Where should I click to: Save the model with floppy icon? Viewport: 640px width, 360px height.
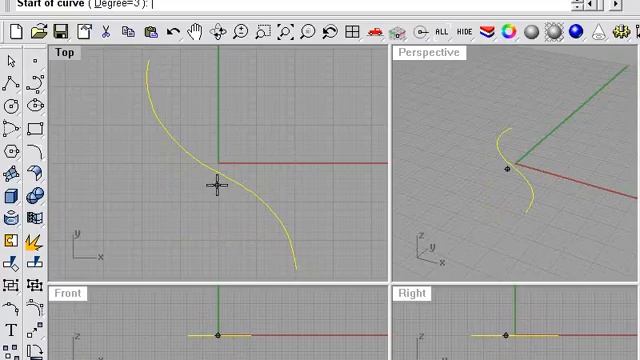[61, 32]
